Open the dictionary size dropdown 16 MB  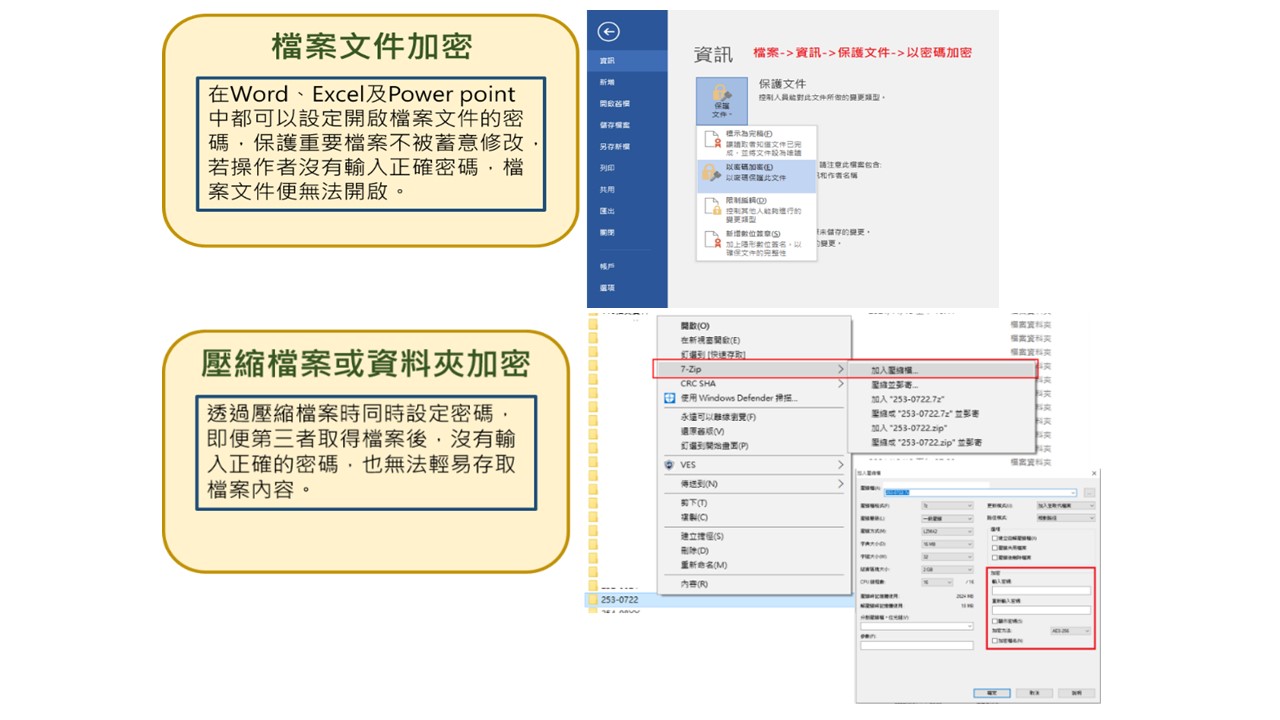947,544
